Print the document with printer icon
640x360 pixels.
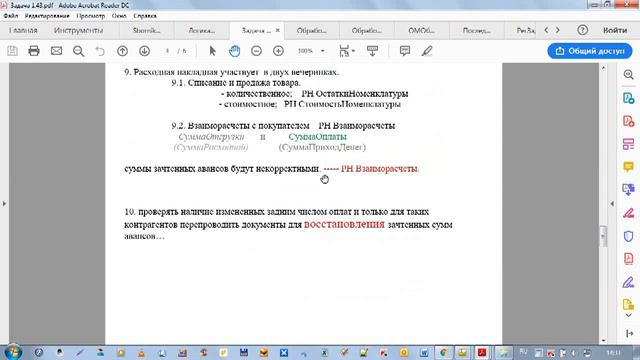click(34, 51)
